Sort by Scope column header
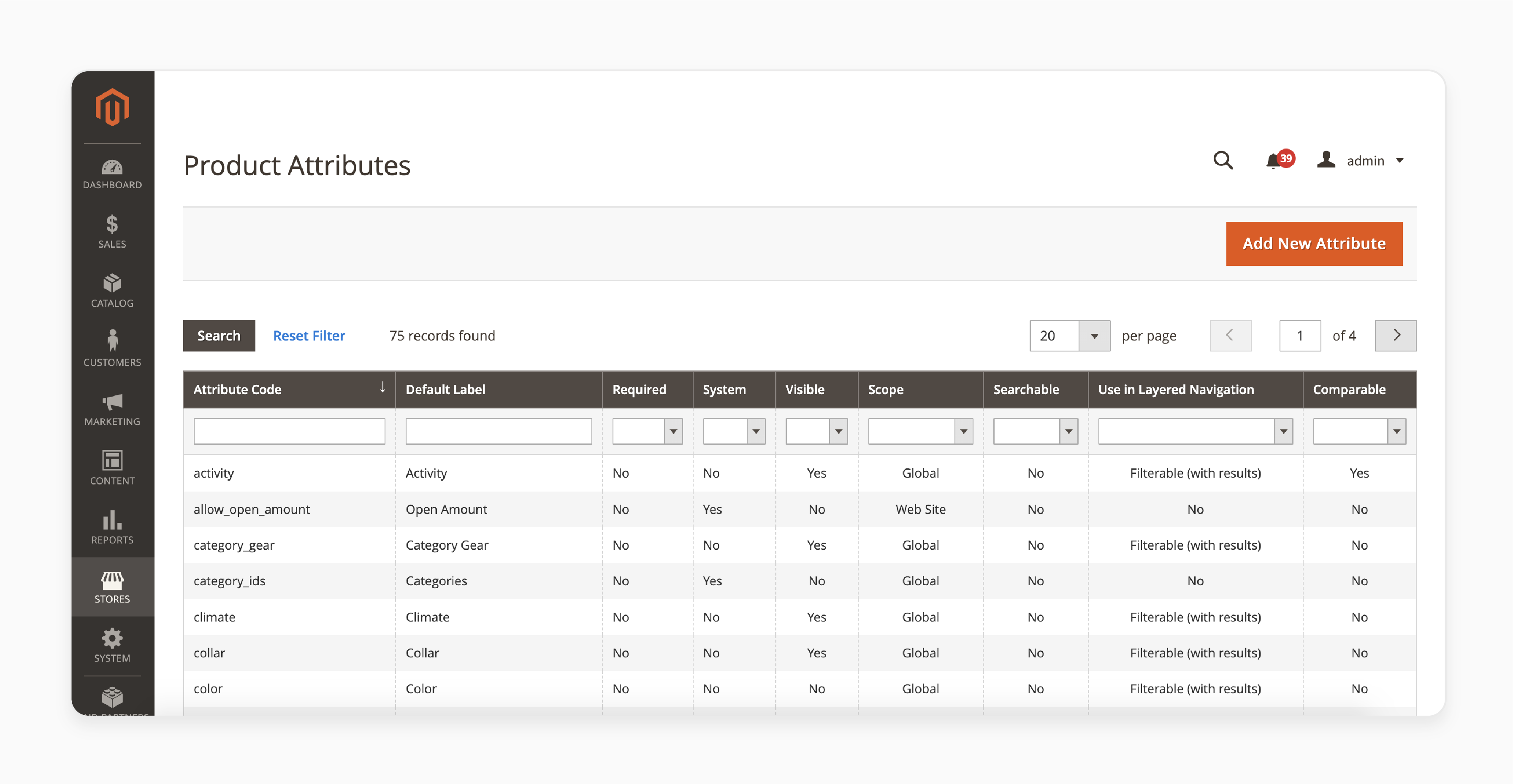The height and width of the screenshot is (784, 1513). (x=920, y=389)
